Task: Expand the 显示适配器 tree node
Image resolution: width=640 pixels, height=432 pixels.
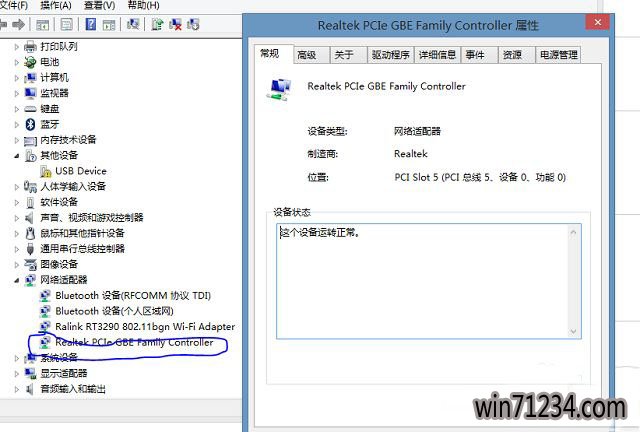Action: click(16, 373)
